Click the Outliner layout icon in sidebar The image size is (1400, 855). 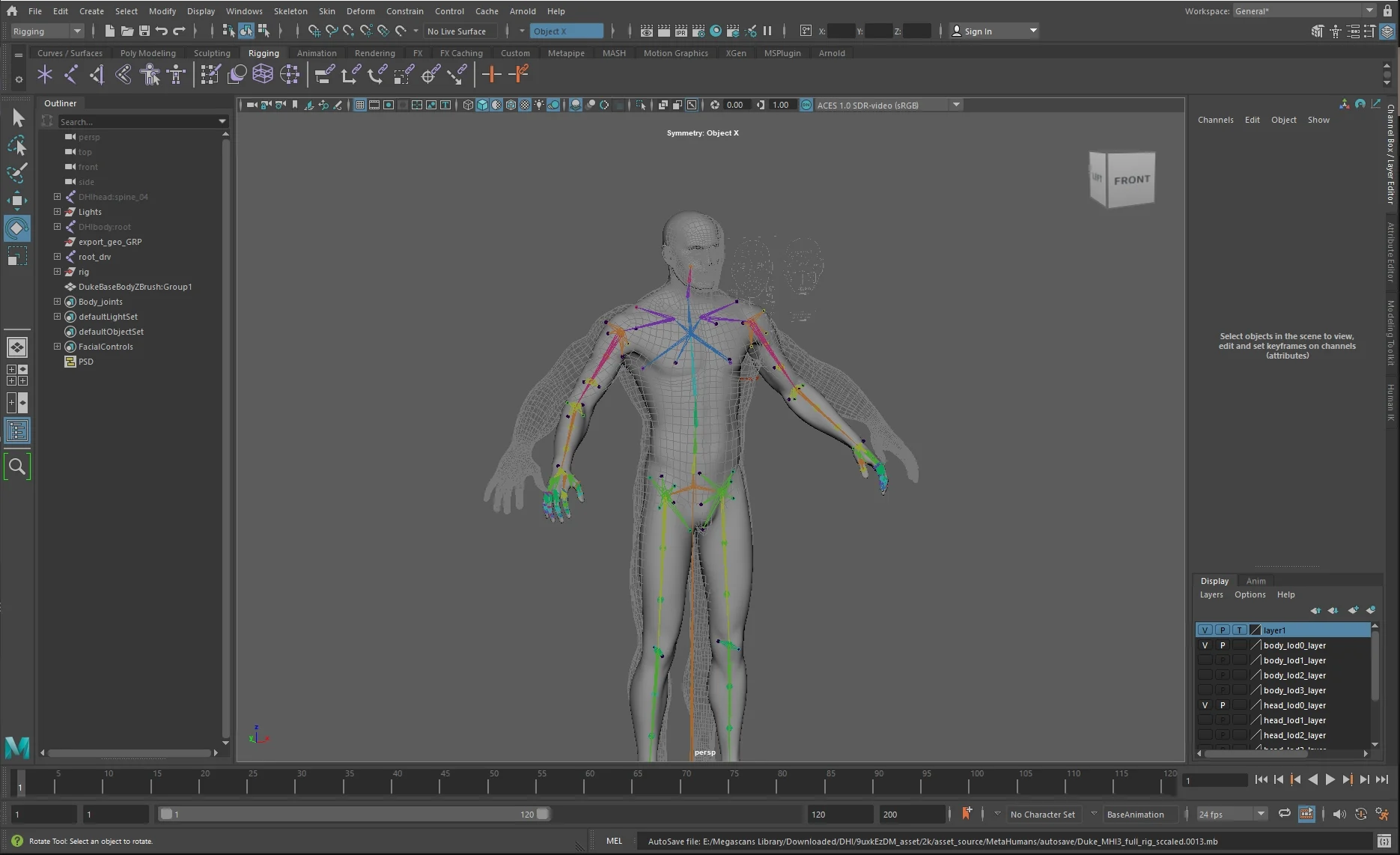click(x=17, y=430)
